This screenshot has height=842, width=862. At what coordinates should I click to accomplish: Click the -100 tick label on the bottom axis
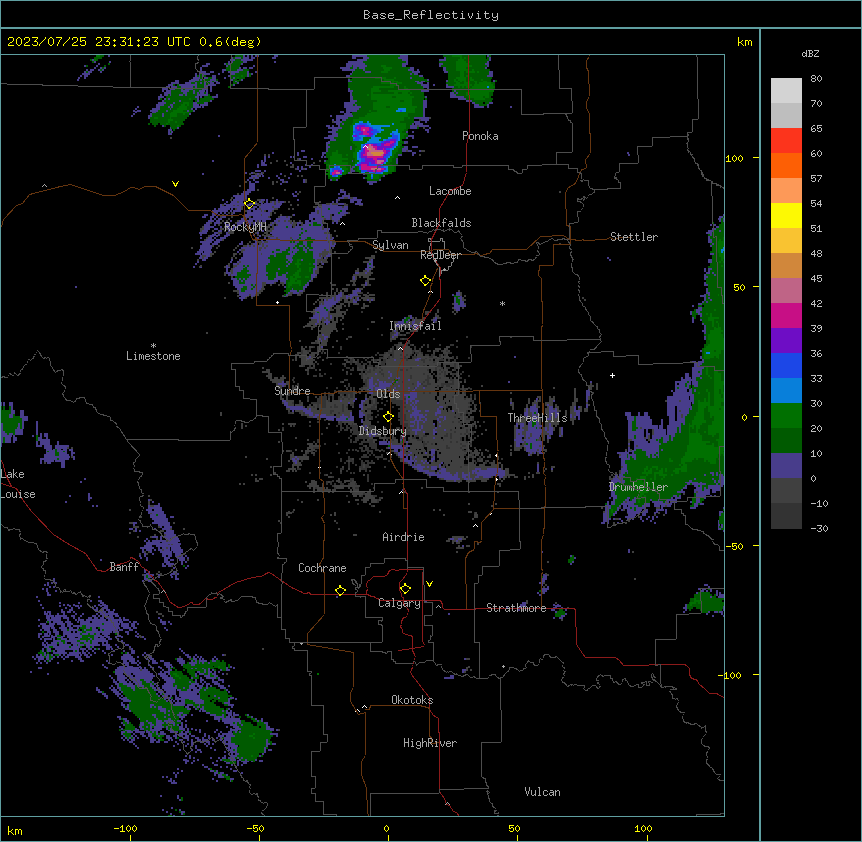click(x=126, y=828)
